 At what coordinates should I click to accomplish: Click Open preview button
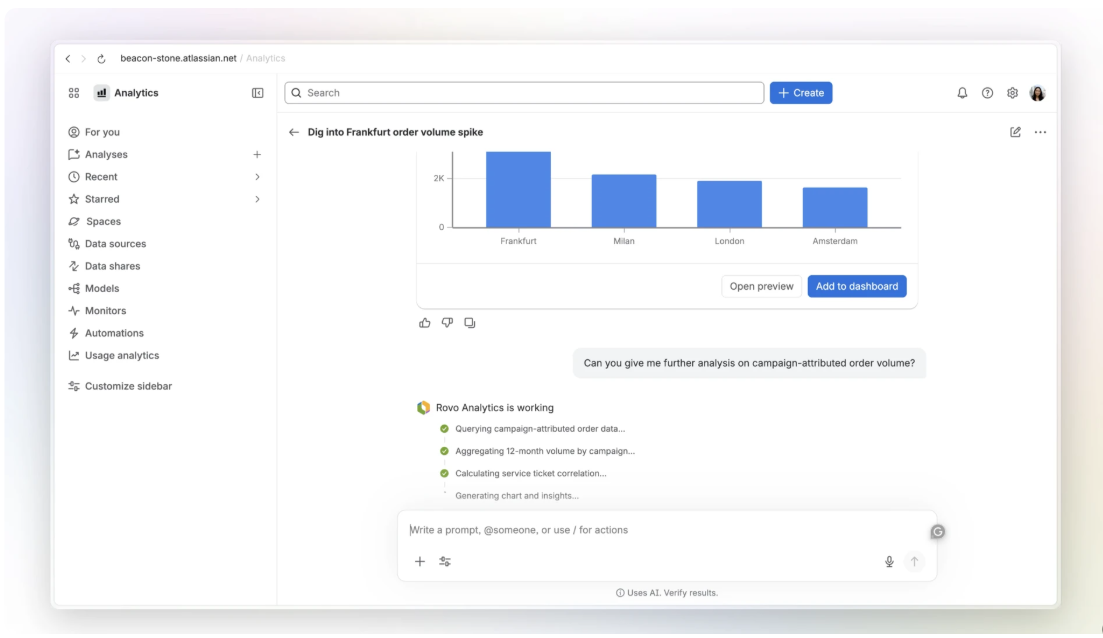[761, 286]
